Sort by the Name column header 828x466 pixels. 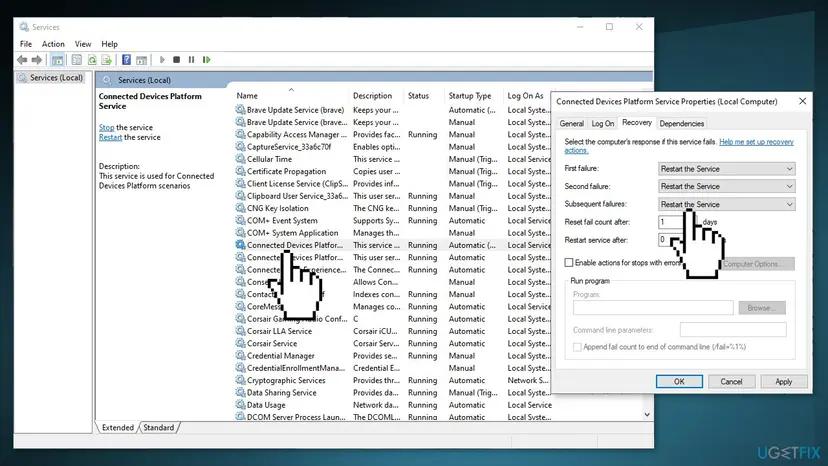point(290,96)
